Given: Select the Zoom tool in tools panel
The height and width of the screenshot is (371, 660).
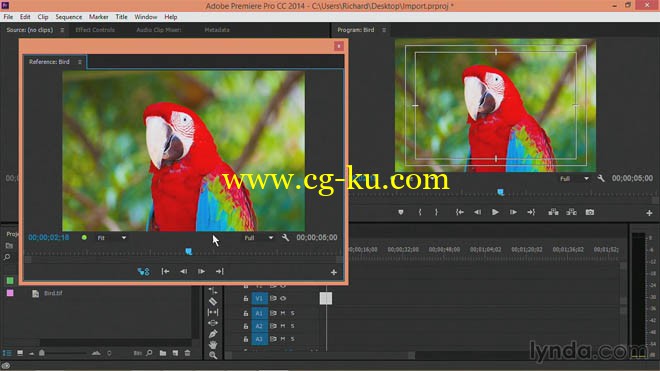Looking at the screenshot, I should click(213, 355).
